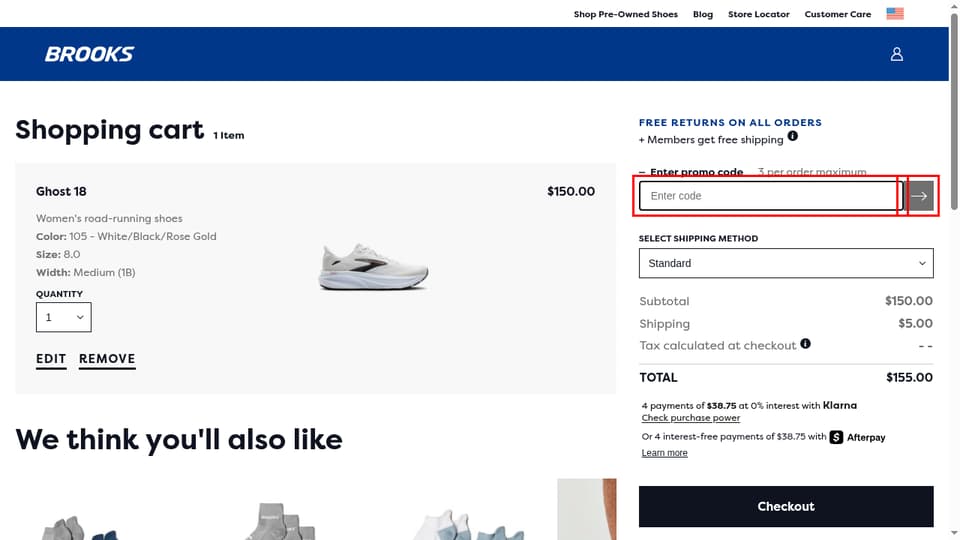960x540 pixels.
Task: Click the Checkout button
Action: coord(786,506)
